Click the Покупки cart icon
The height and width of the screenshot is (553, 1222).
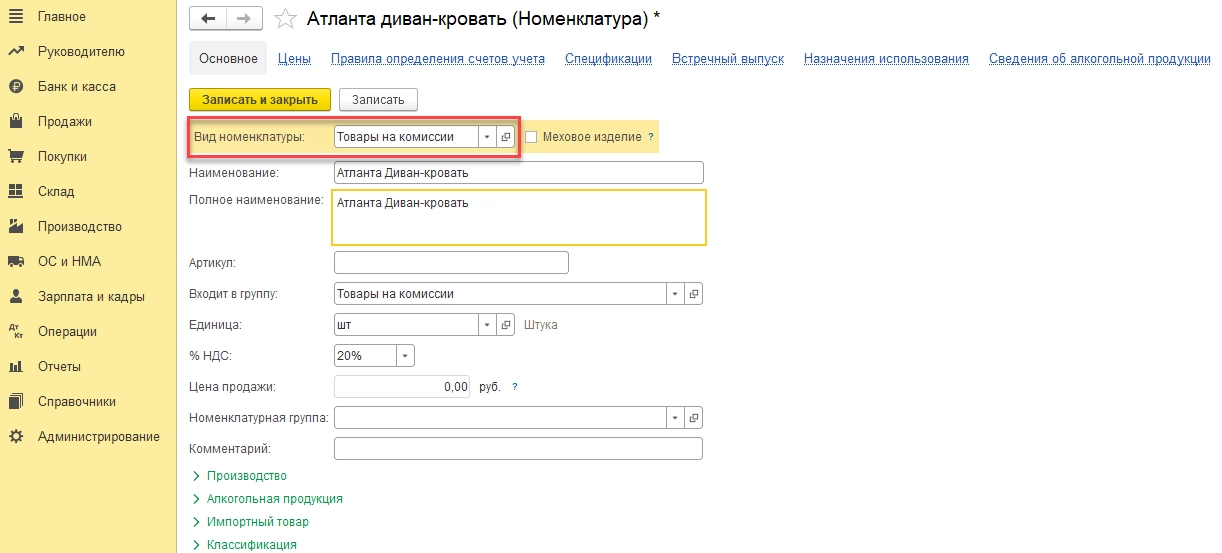coord(16,157)
